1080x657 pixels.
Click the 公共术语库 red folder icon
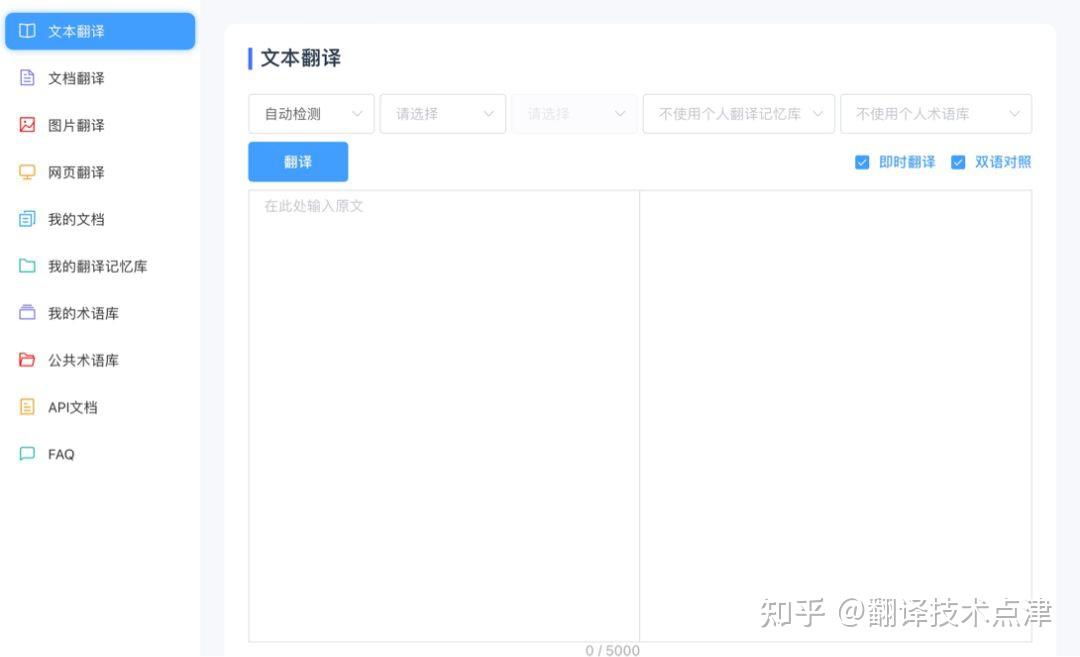pos(27,359)
